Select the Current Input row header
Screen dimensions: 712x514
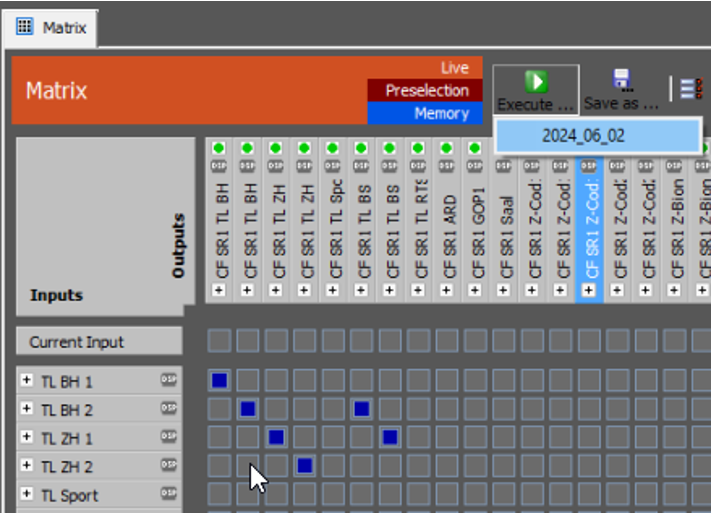click(99, 341)
